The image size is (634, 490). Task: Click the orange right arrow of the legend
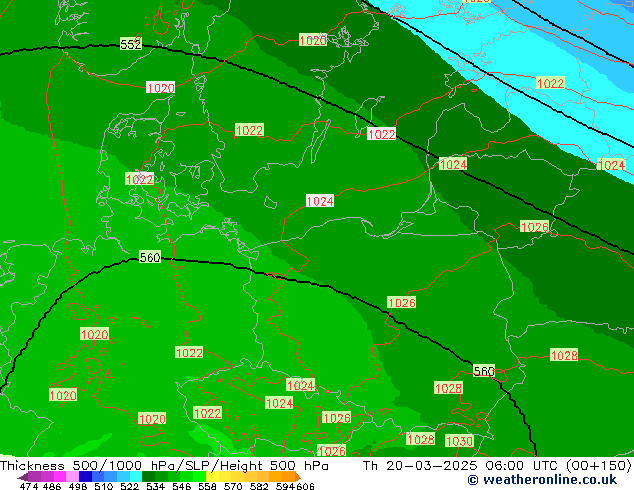coord(298,477)
